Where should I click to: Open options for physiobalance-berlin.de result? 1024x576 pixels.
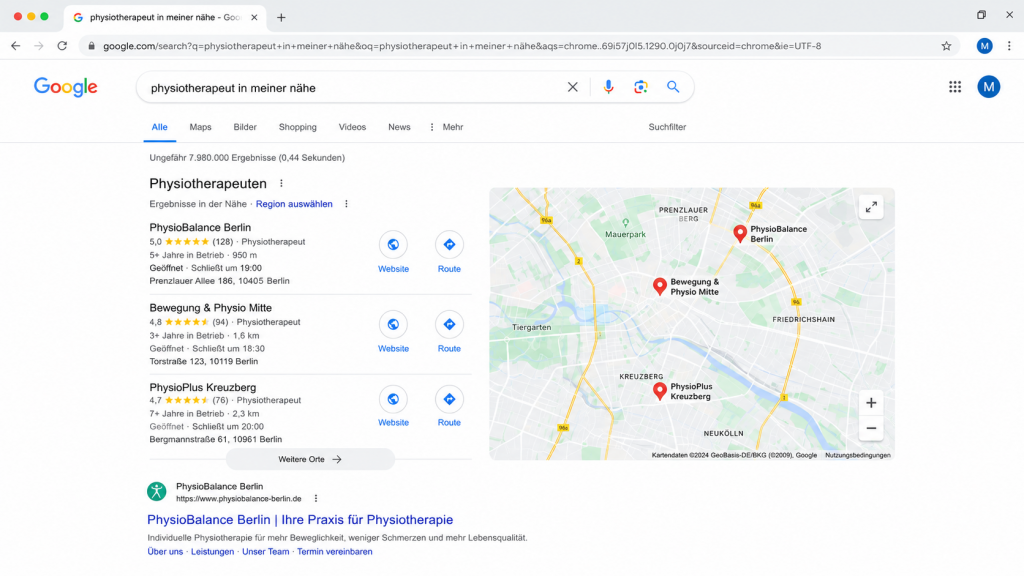point(316,498)
